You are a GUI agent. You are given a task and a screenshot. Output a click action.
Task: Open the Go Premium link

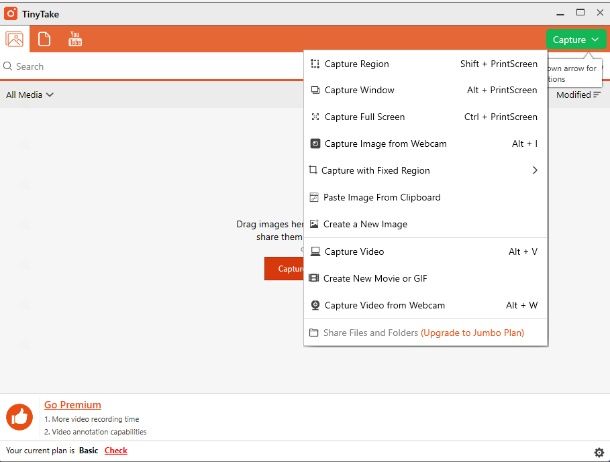point(72,405)
